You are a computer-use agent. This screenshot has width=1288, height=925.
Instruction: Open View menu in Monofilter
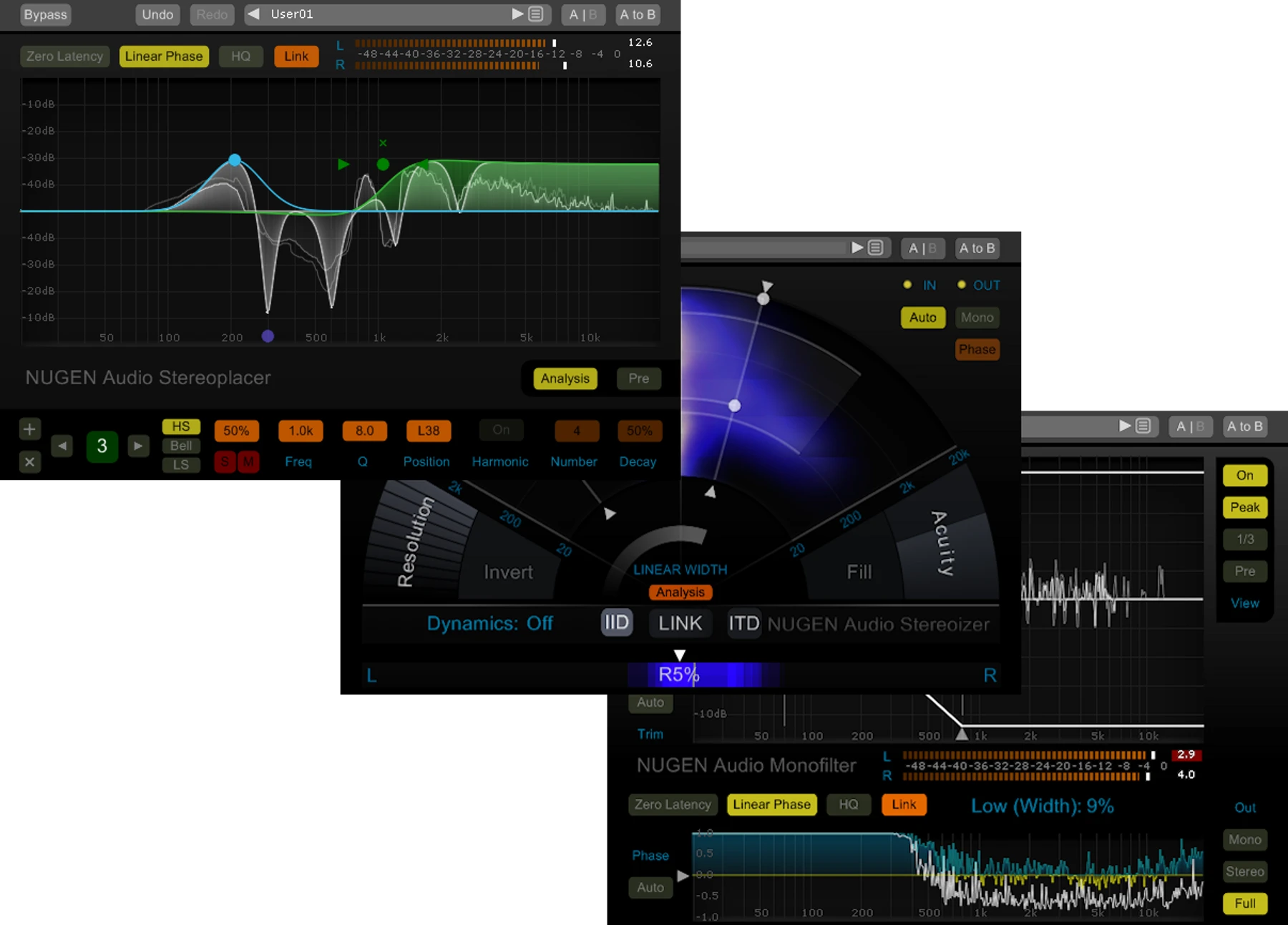[x=1245, y=603]
